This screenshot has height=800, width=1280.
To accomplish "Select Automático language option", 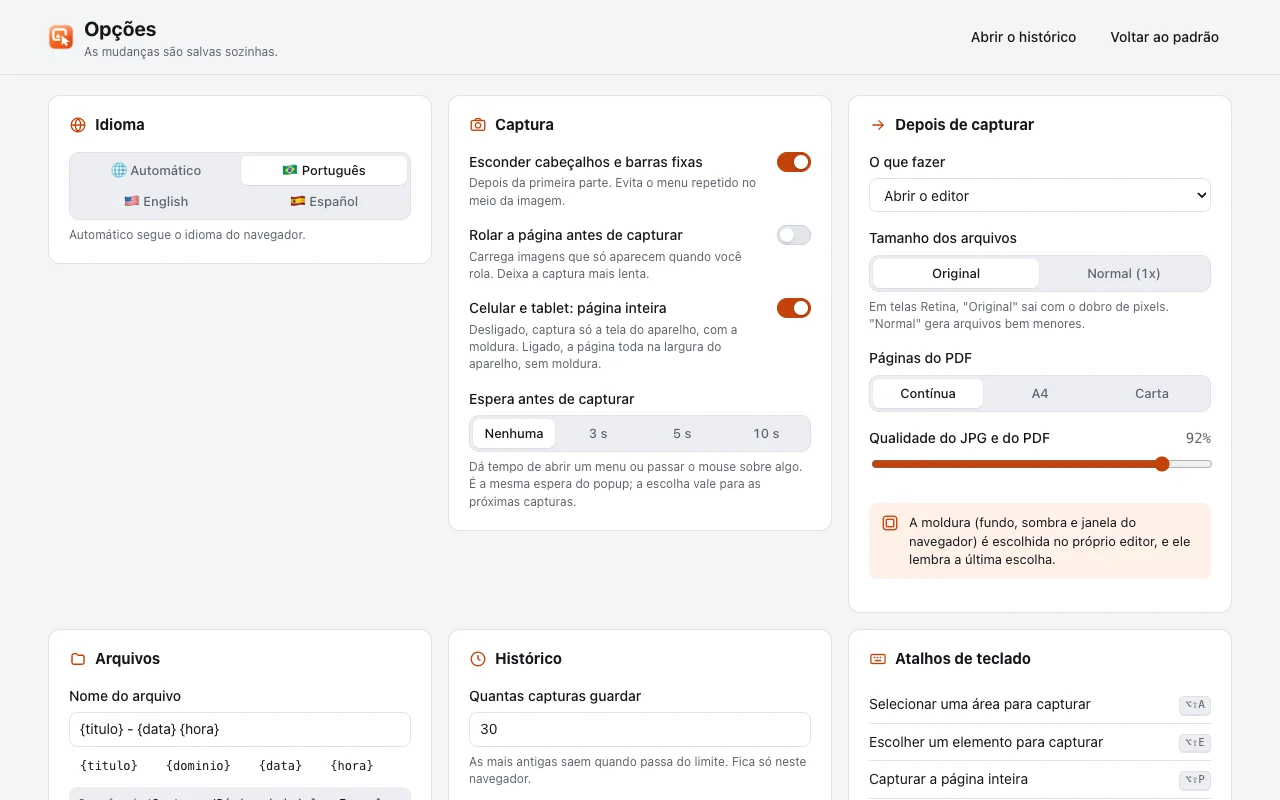I will tap(156, 171).
